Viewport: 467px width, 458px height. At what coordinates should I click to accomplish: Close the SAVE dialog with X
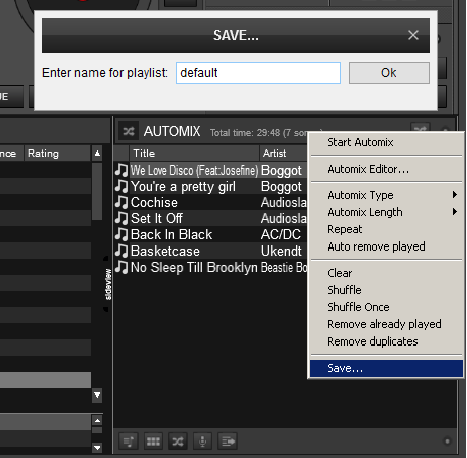click(413, 35)
